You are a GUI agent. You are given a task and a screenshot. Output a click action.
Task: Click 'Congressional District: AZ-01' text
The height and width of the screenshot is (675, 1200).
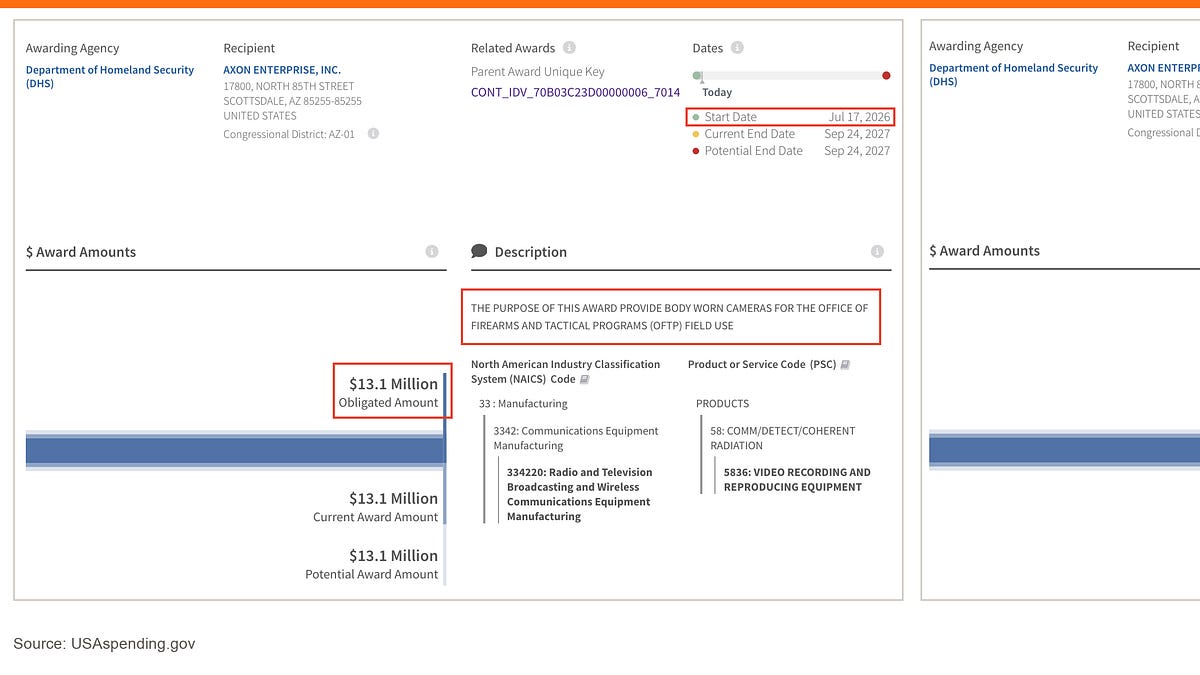point(289,134)
